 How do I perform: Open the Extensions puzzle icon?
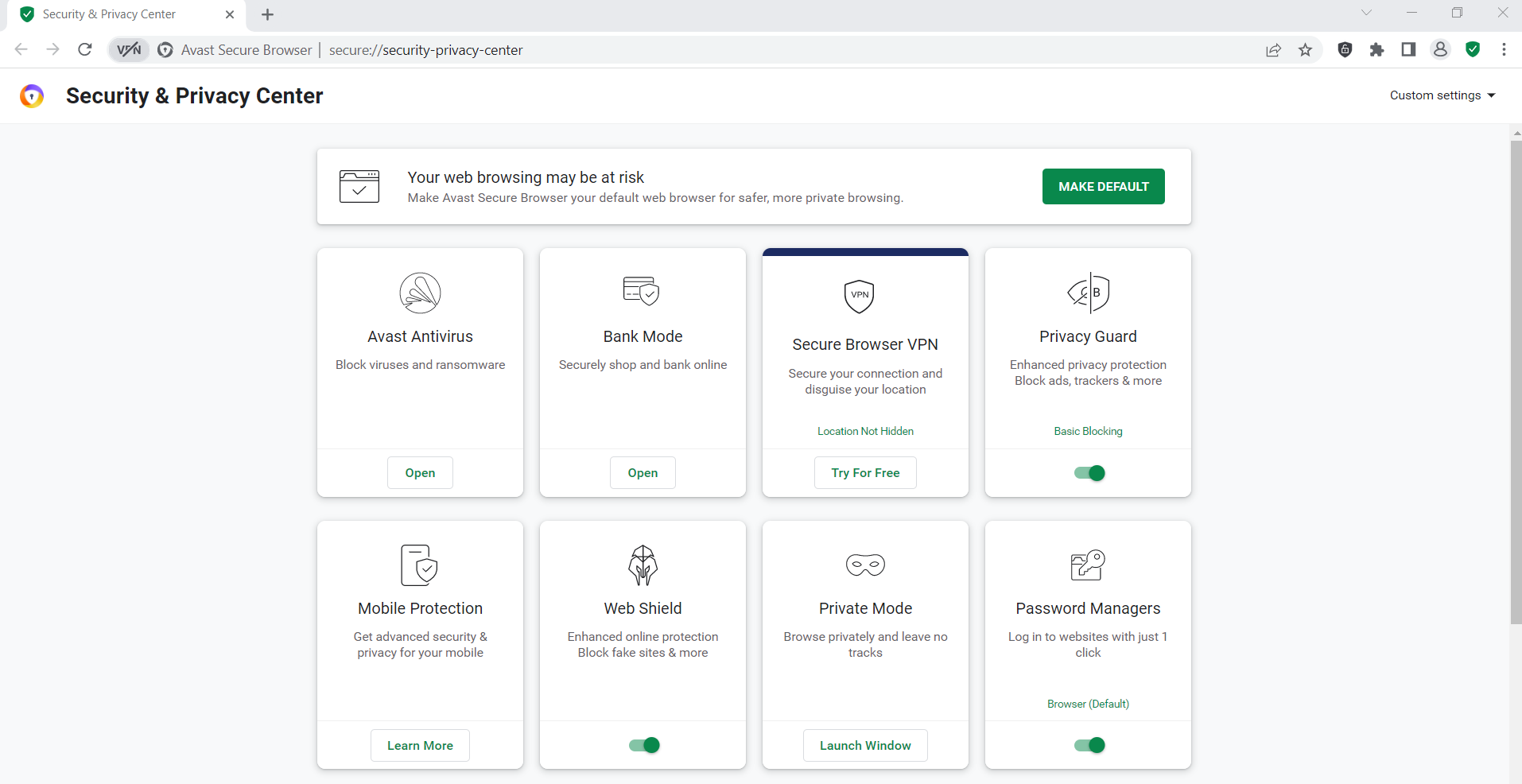pyautogui.click(x=1376, y=49)
